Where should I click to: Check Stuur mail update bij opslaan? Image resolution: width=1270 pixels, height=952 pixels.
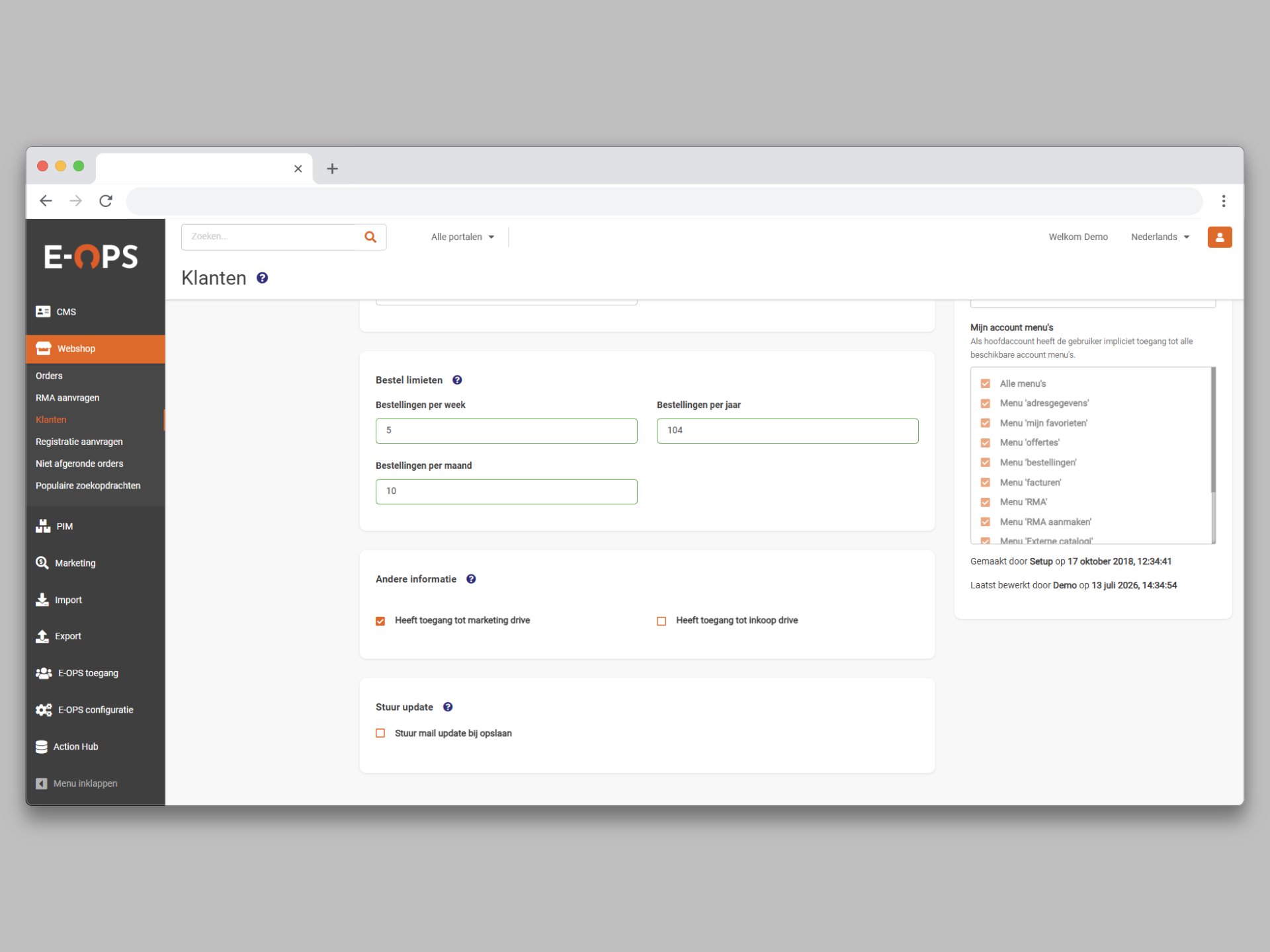click(x=380, y=733)
